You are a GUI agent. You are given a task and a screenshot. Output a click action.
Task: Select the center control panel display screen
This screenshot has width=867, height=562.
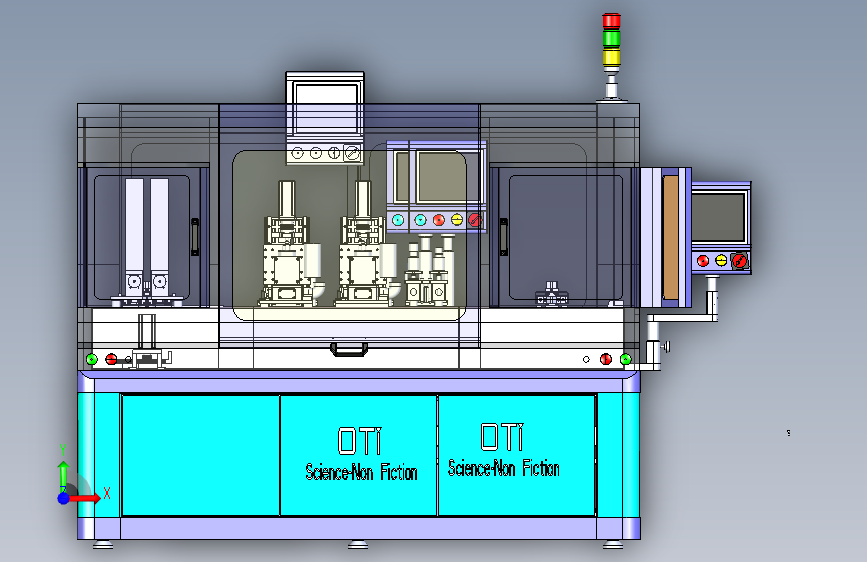click(441, 177)
